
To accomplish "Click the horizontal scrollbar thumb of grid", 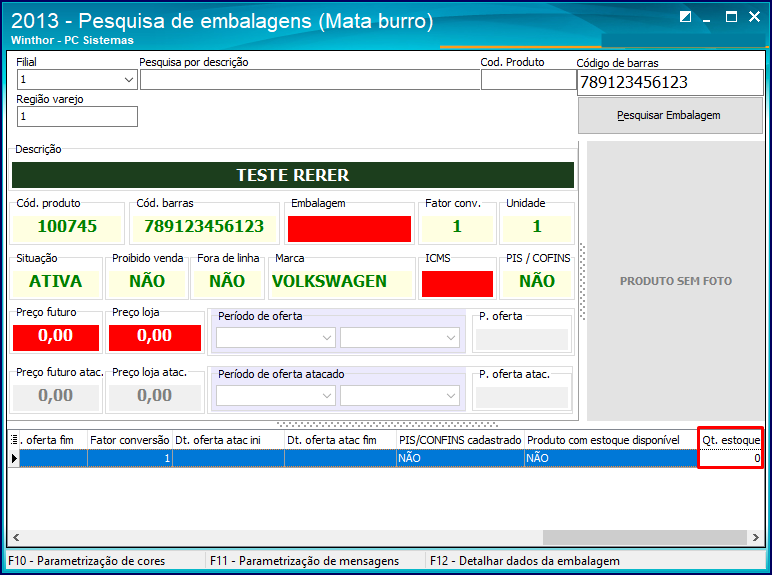I will click(644, 537).
